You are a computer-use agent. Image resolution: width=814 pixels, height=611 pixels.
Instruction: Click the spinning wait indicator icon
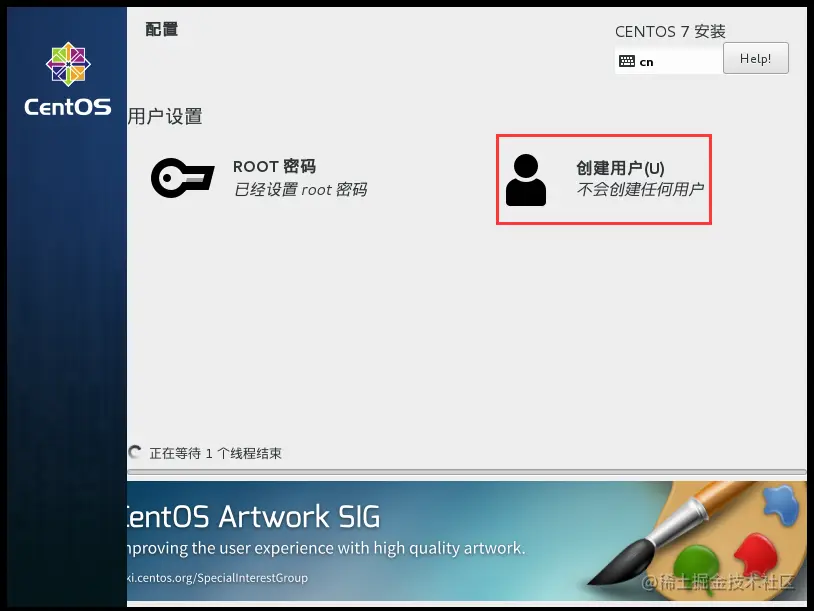[135, 452]
